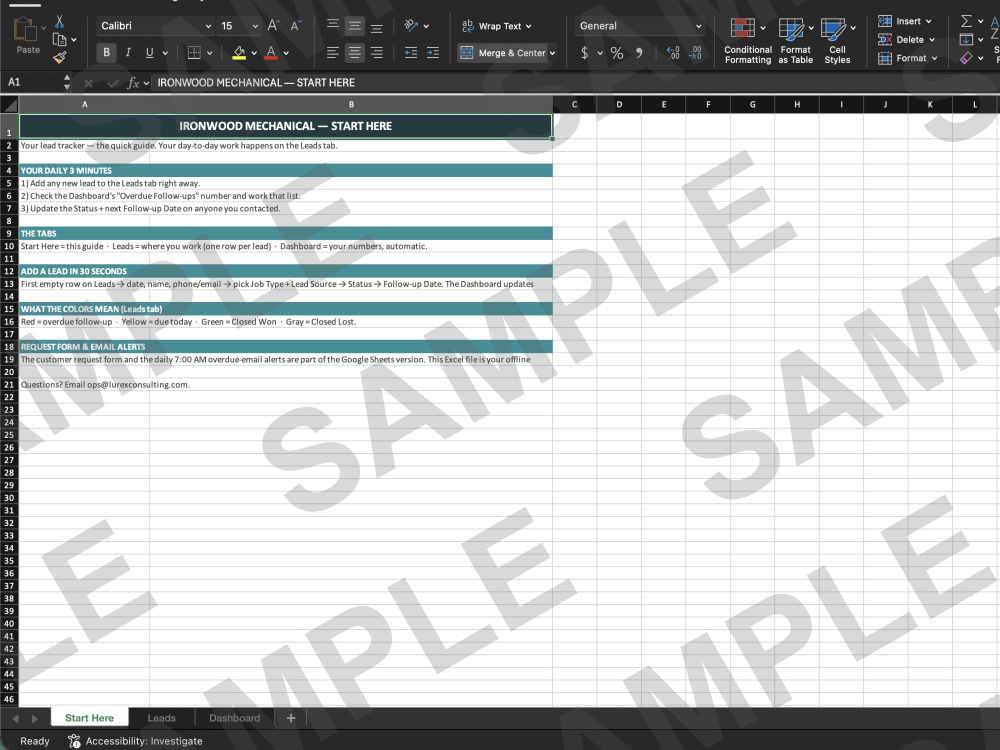Open font size dropdown

pos(255,26)
